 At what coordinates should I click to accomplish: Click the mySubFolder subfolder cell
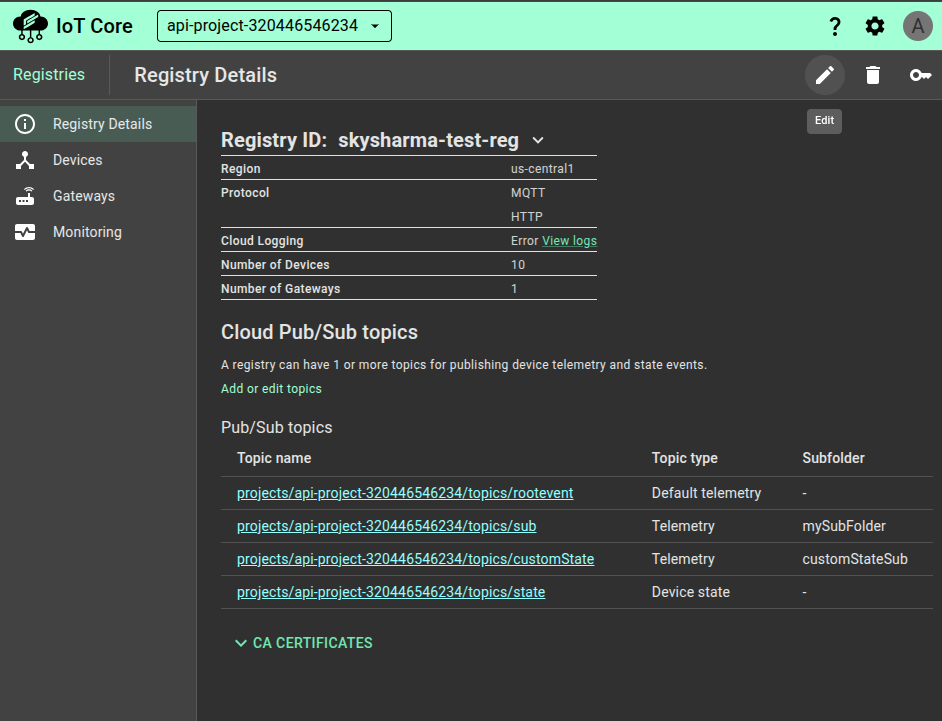click(843, 526)
